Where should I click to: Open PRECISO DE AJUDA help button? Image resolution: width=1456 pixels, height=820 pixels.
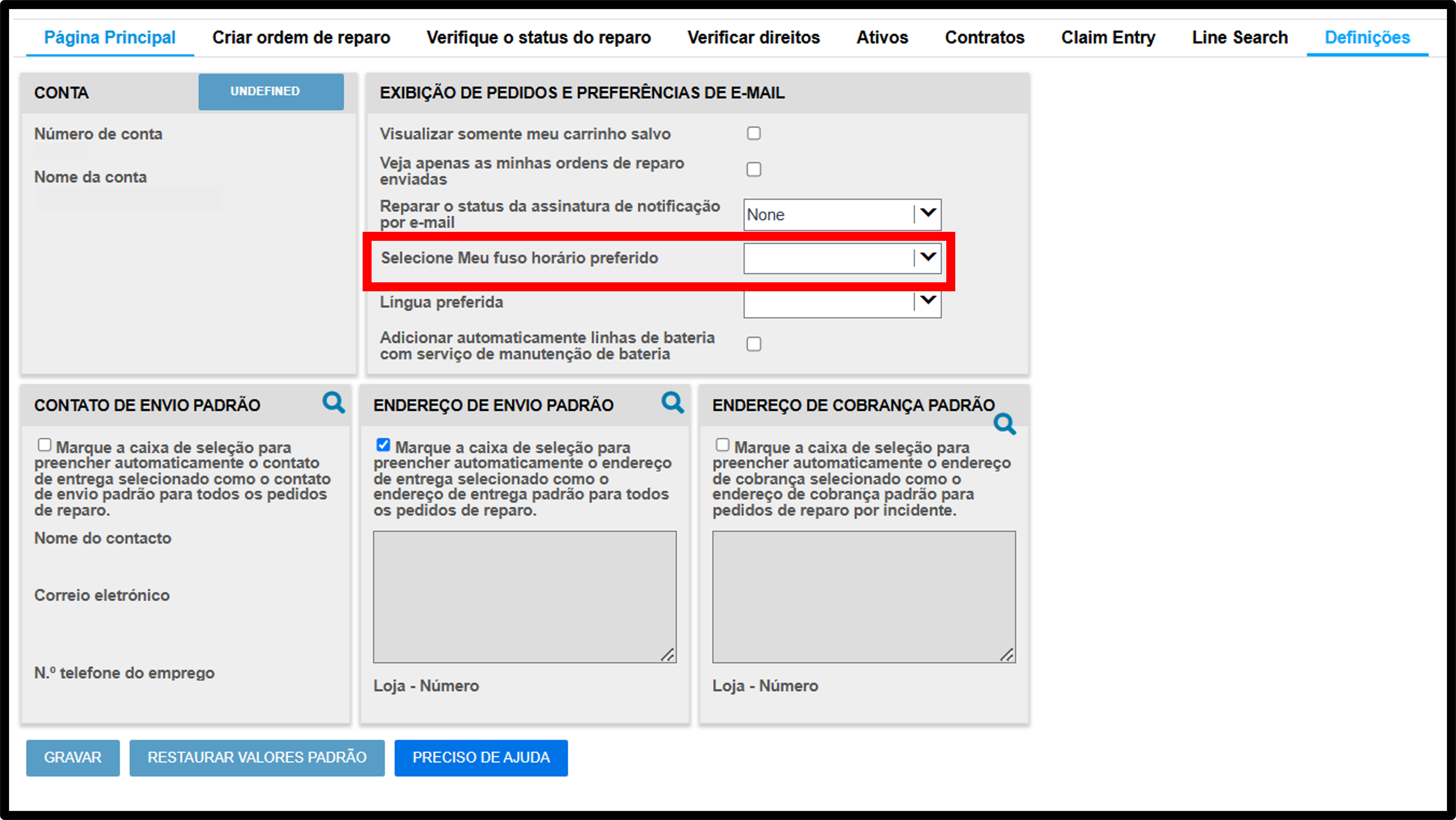[481, 758]
